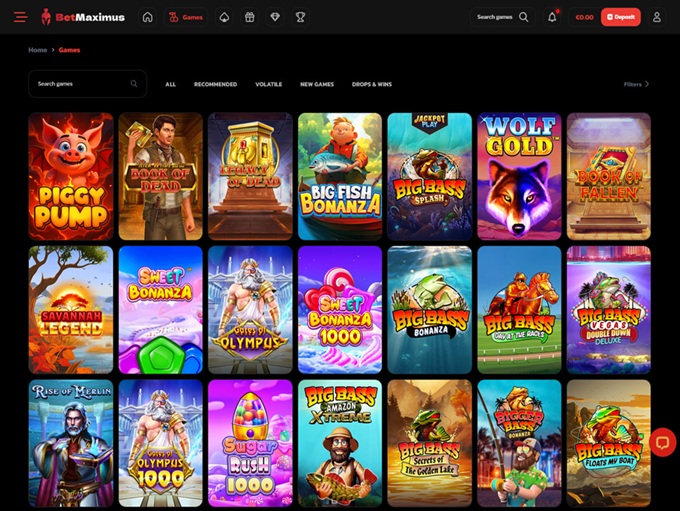Focus the Search games field below breadcrumb
The image size is (680, 511).
(x=82, y=84)
